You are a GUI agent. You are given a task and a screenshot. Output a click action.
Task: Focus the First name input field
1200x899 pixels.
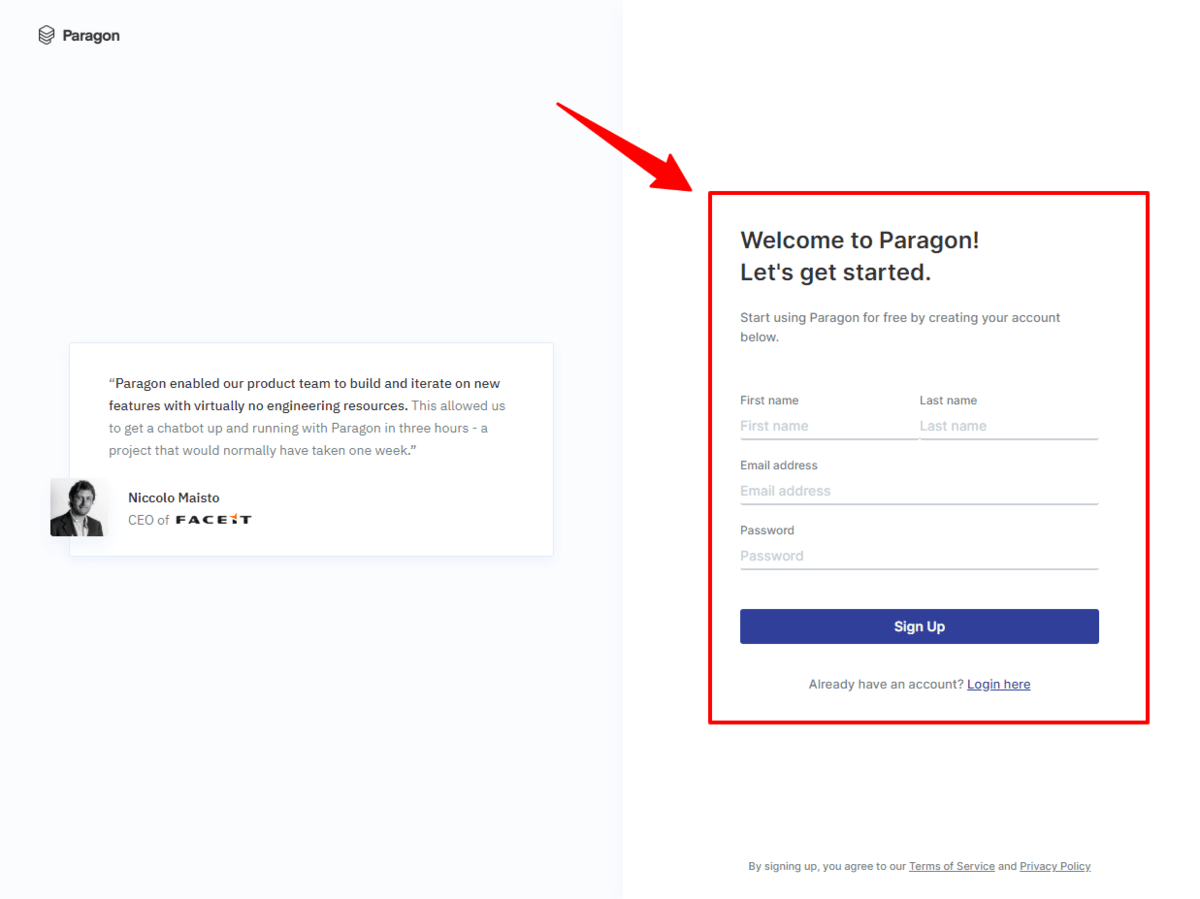[828, 426]
